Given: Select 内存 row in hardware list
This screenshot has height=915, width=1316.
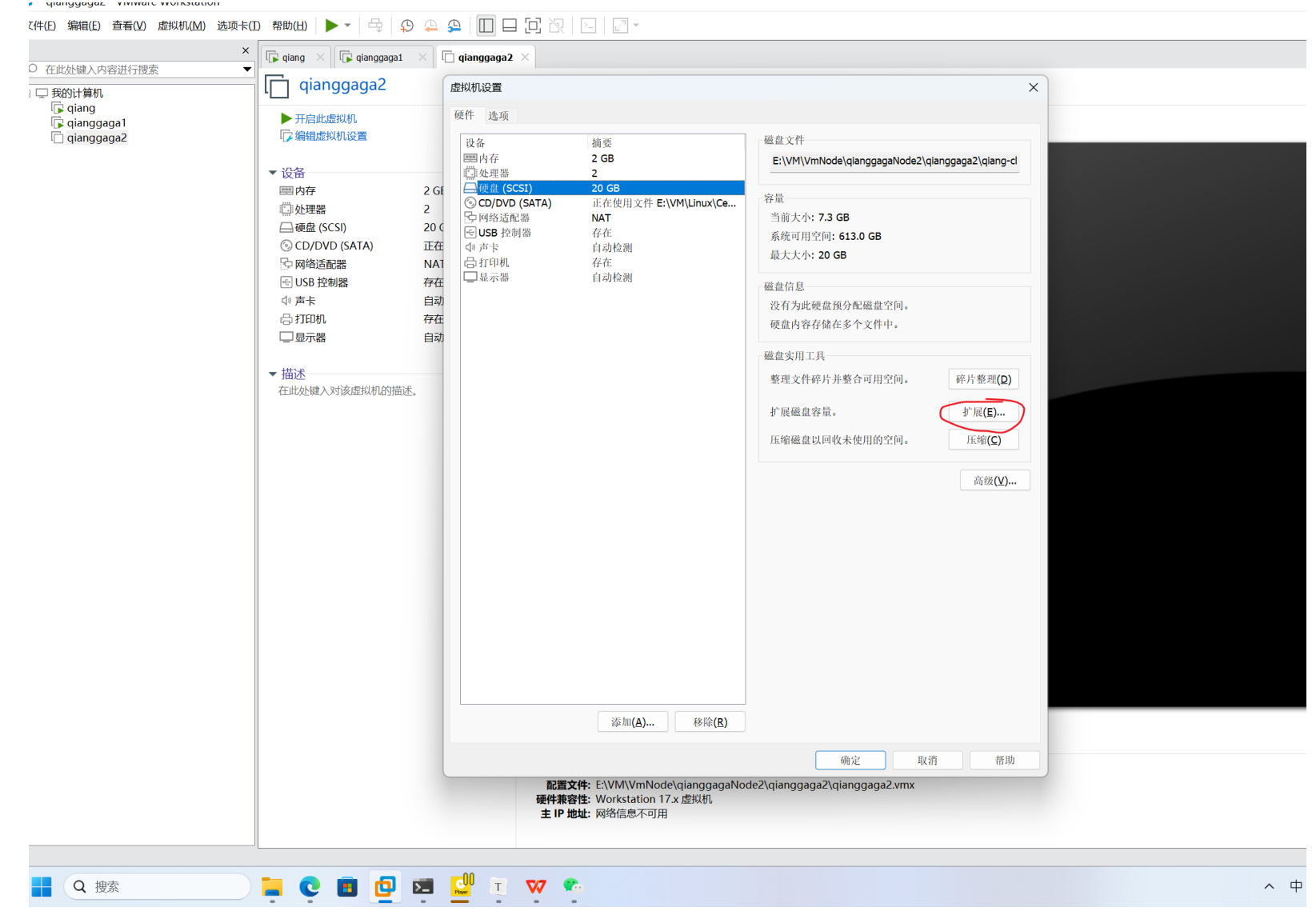Looking at the screenshot, I should [x=603, y=158].
